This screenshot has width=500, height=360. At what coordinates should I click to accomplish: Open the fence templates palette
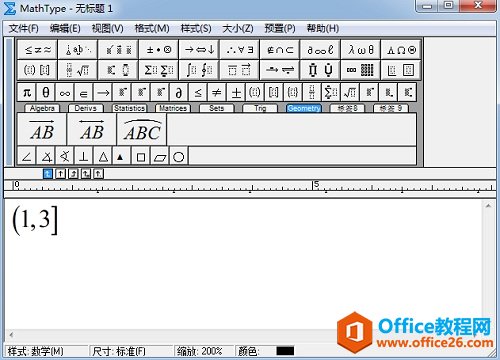37,70
